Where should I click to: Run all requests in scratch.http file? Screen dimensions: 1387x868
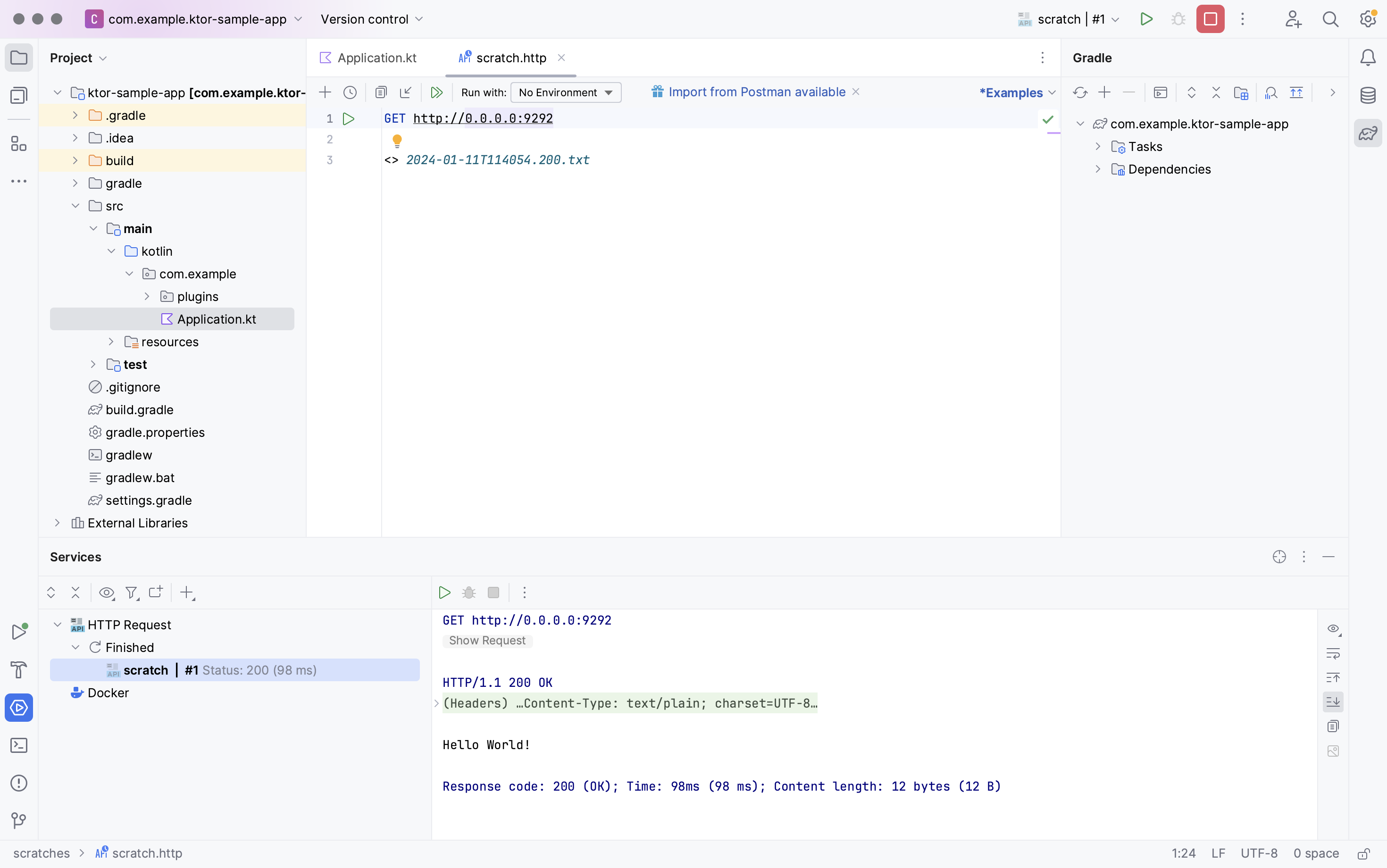[x=436, y=92]
